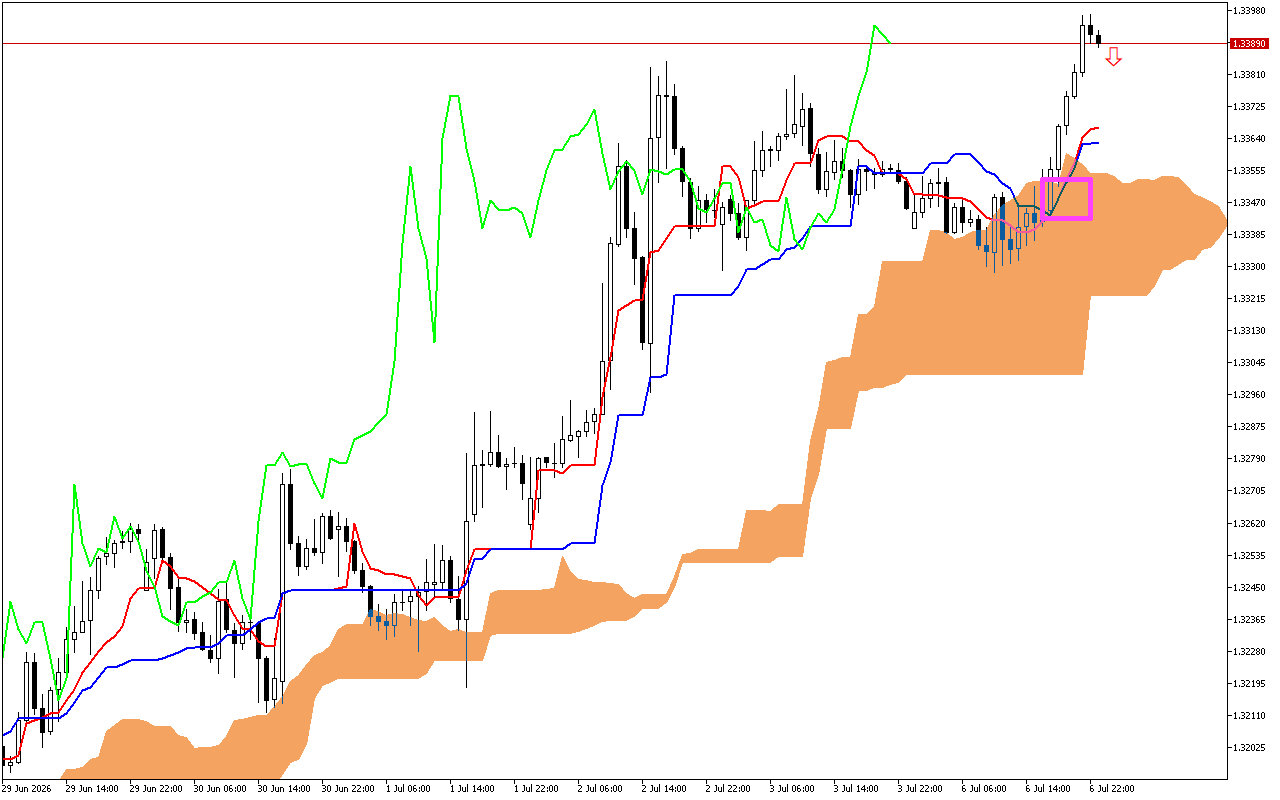Screen dimensions: 1280x800
Task: Click the 1 Jul 22:00 time label
Action: click(x=536, y=789)
